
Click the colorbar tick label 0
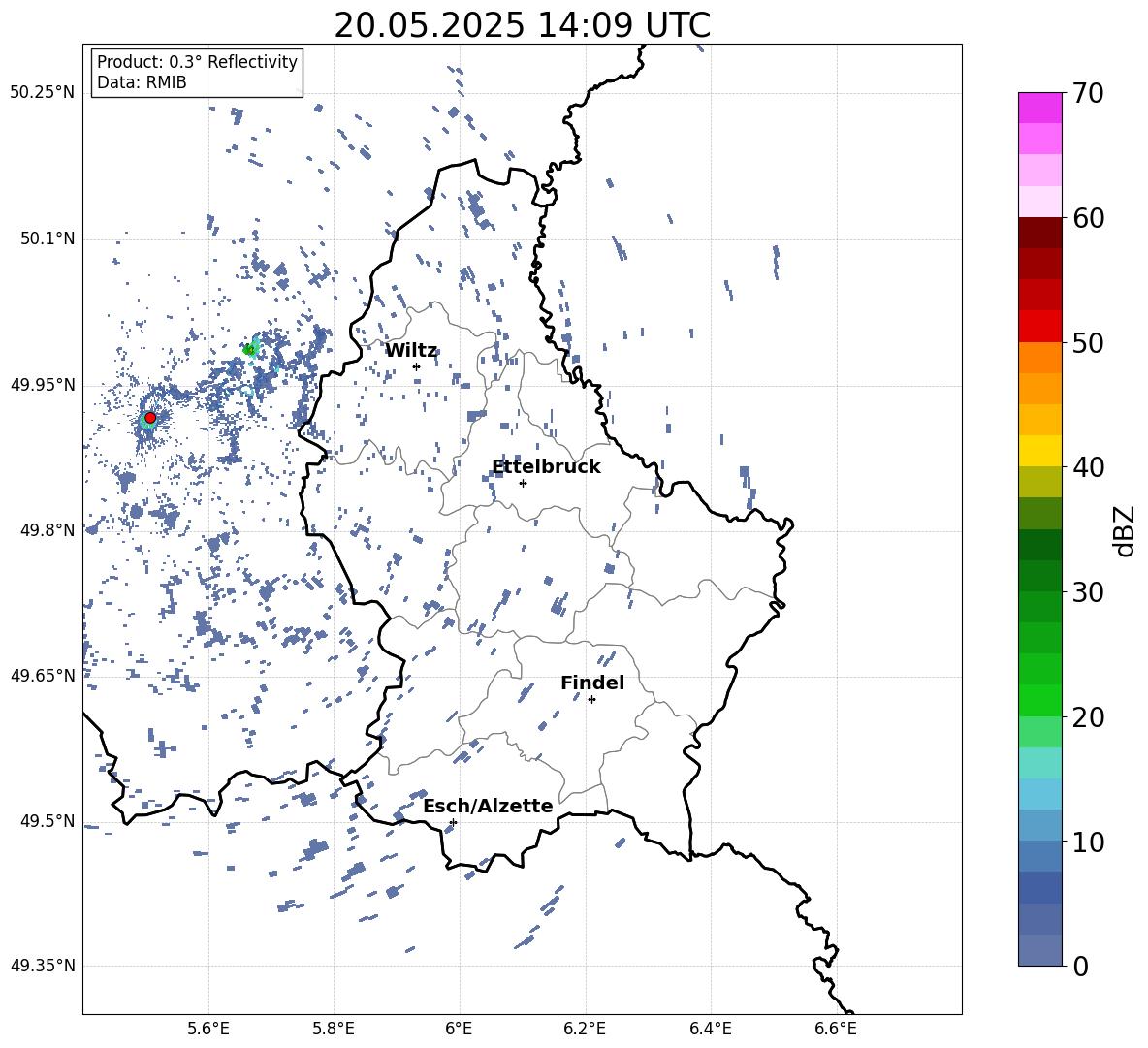1080,966
